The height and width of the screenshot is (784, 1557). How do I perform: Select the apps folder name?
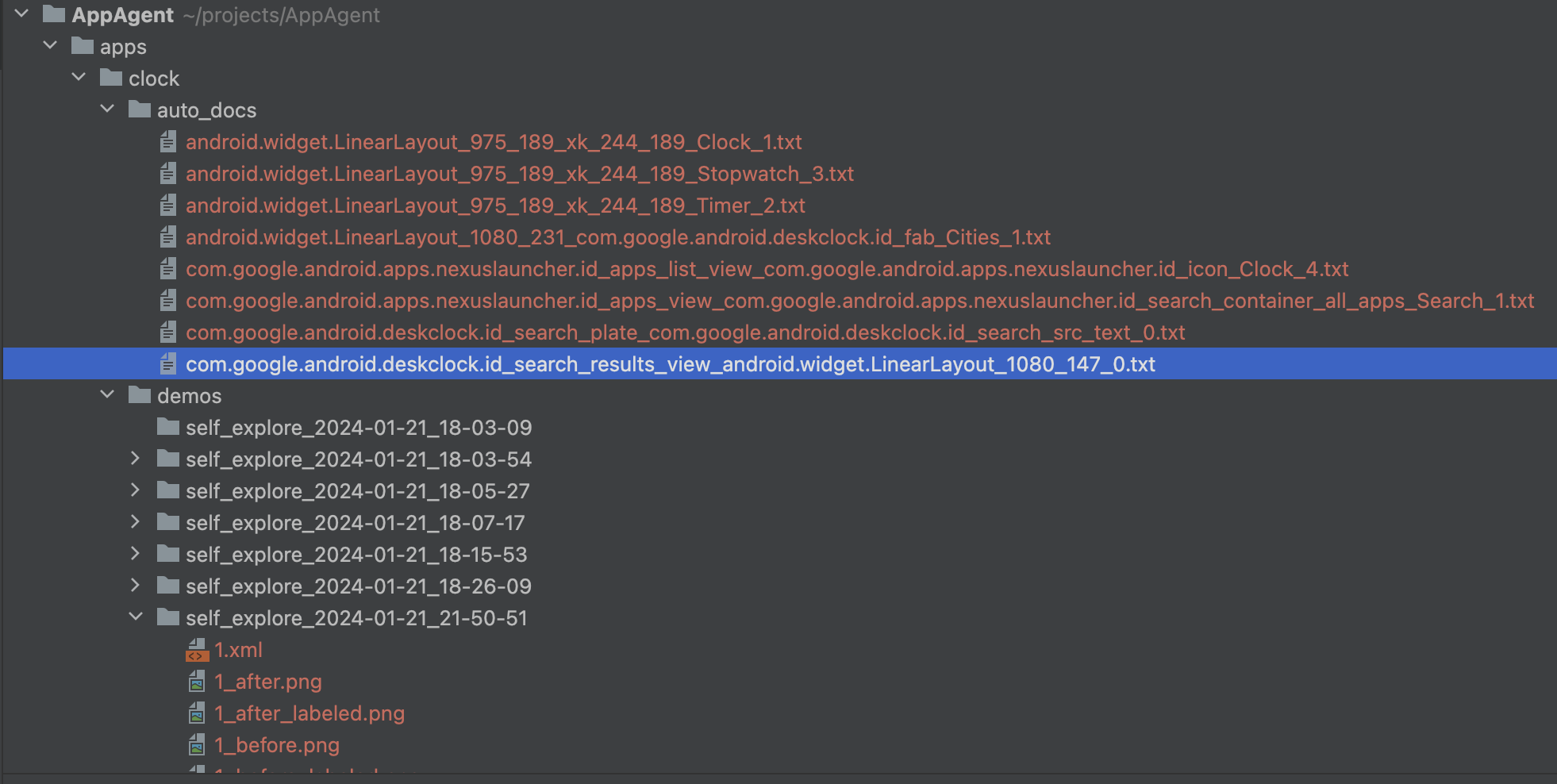(123, 47)
